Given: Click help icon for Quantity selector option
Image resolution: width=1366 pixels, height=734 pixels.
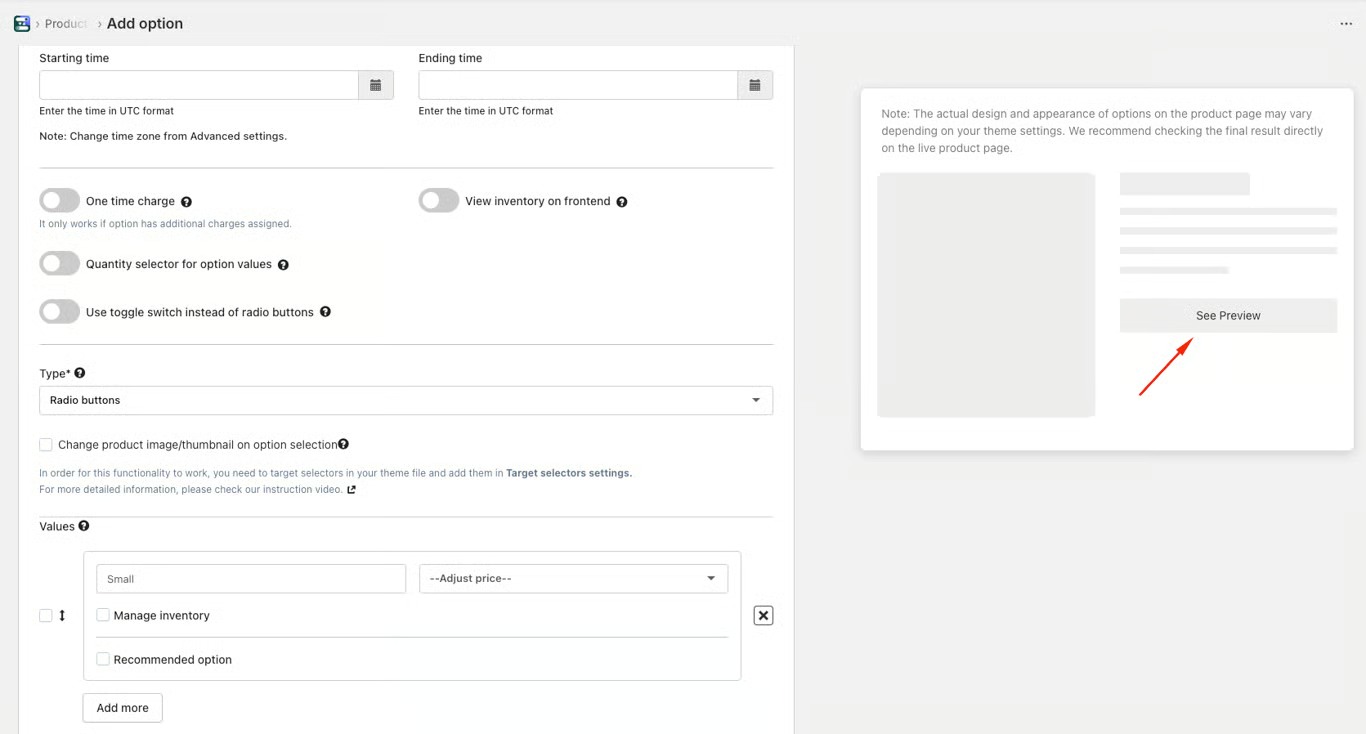Looking at the screenshot, I should coord(283,265).
